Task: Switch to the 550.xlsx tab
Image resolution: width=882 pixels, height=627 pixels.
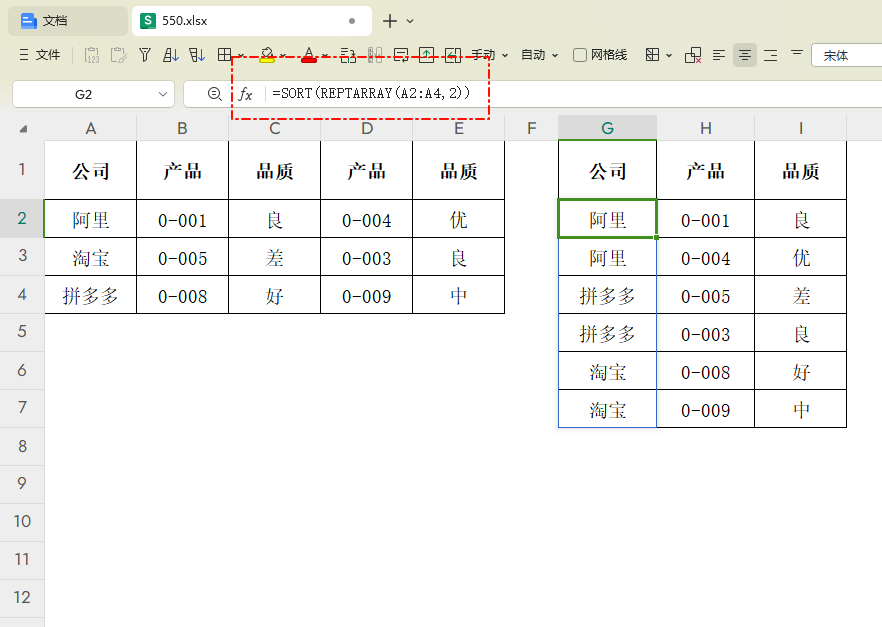Action: tap(251, 21)
